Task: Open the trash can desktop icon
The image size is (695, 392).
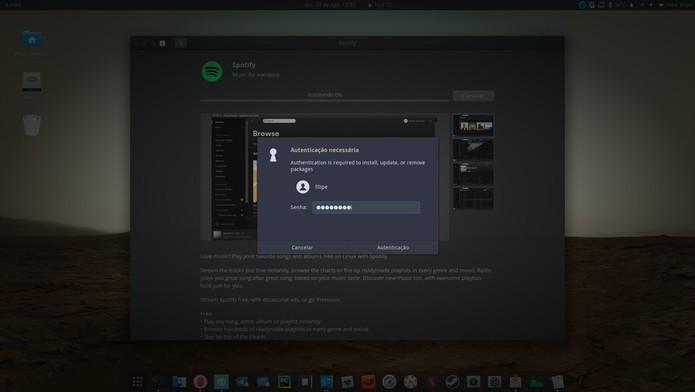Action: pyautogui.click(x=32, y=125)
